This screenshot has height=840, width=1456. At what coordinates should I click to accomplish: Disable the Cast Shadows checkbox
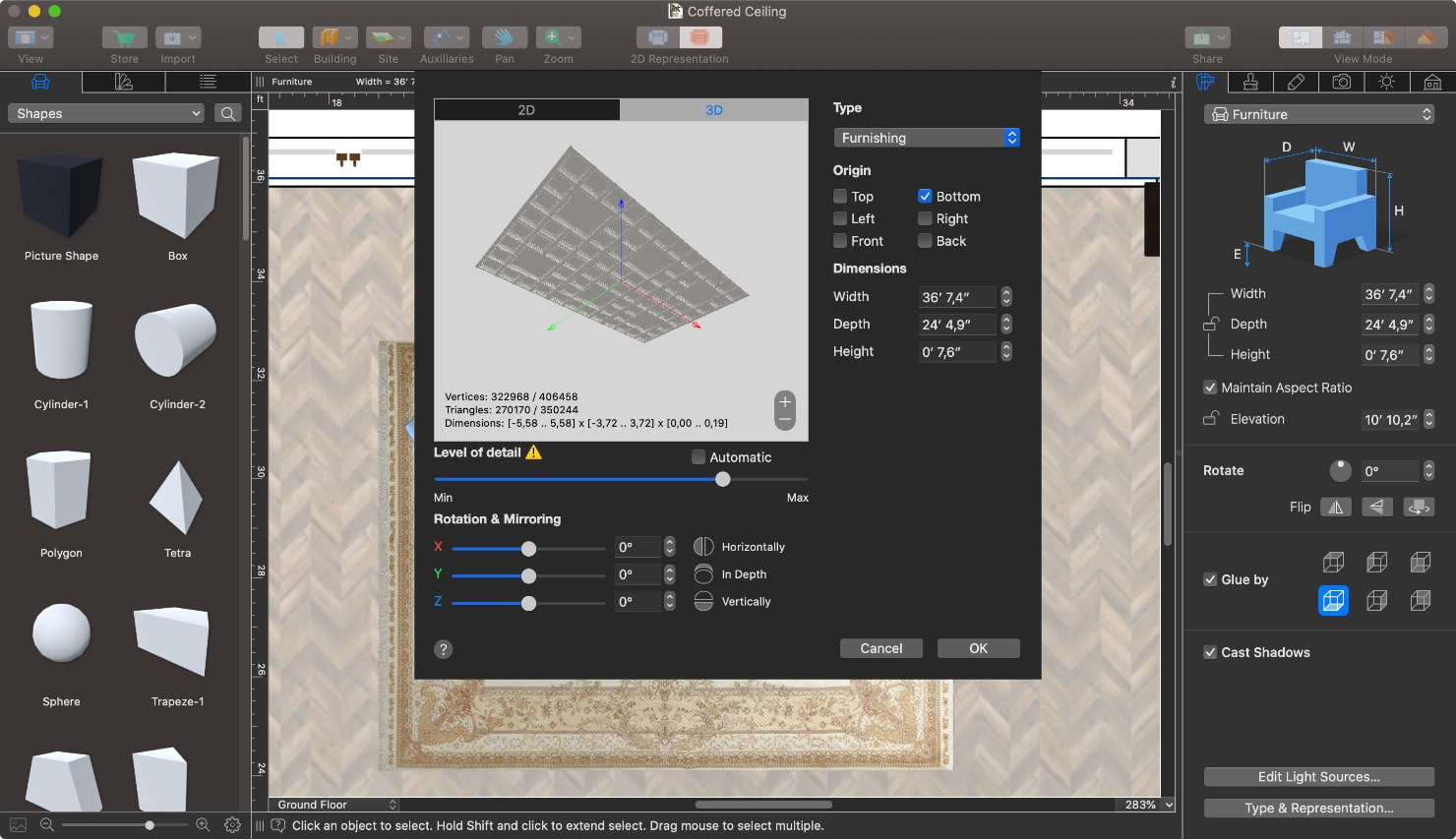click(1209, 652)
